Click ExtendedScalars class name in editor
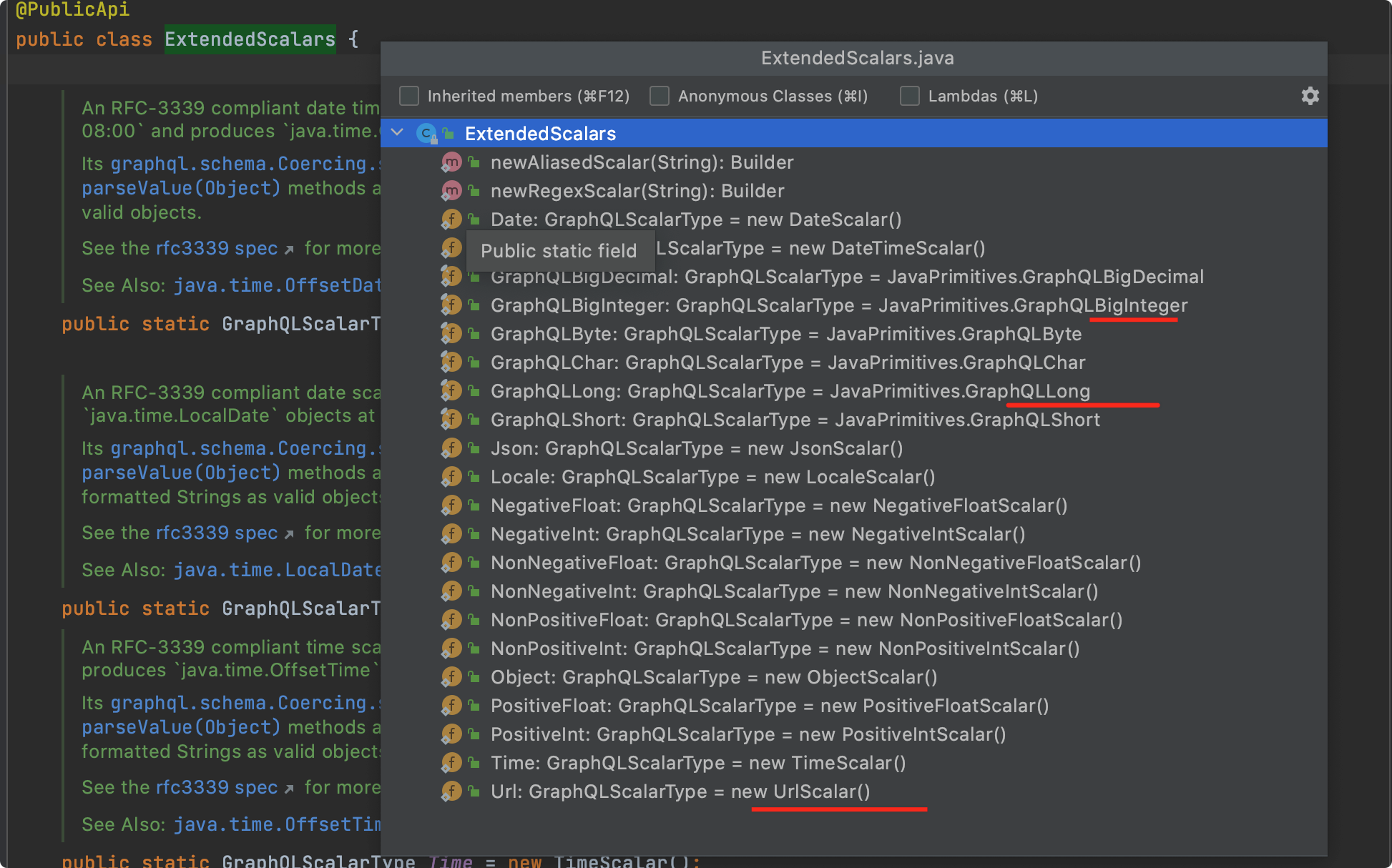Image resolution: width=1392 pixels, height=868 pixels. tap(250, 39)
